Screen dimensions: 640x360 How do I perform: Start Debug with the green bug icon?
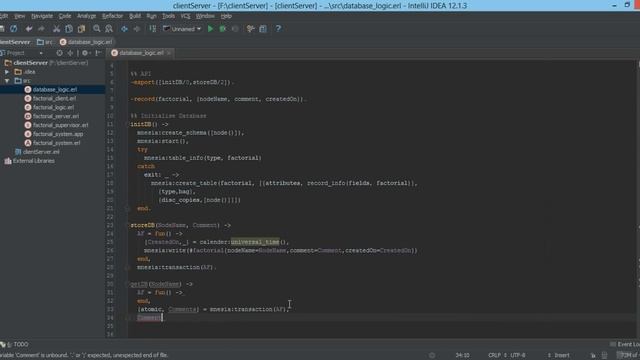[x=223, y=29]
